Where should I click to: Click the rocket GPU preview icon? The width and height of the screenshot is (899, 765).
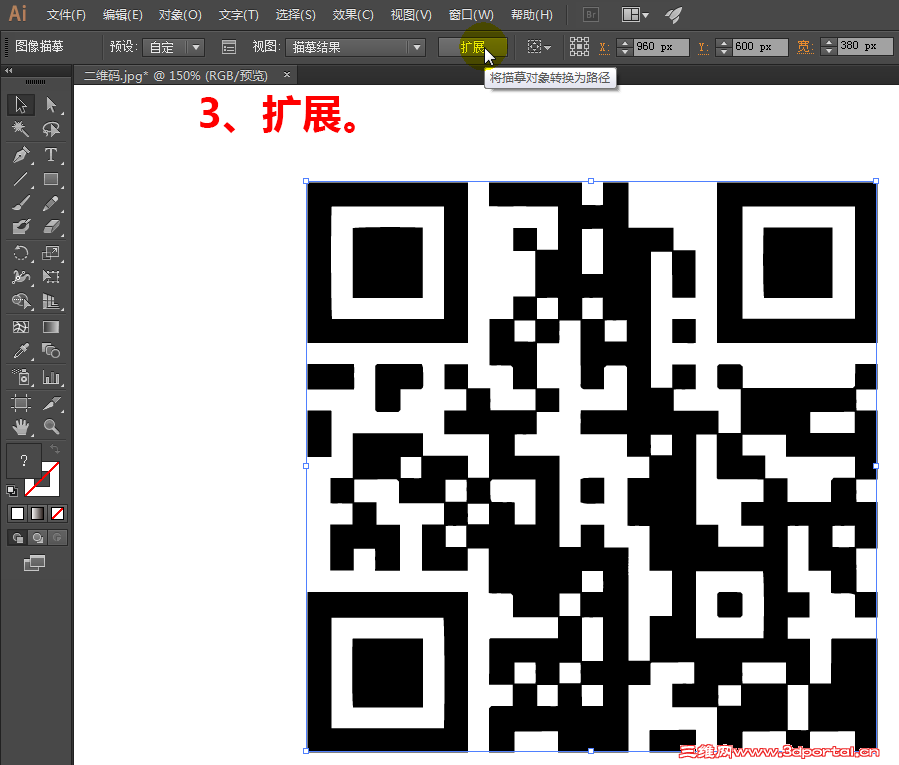674,14
